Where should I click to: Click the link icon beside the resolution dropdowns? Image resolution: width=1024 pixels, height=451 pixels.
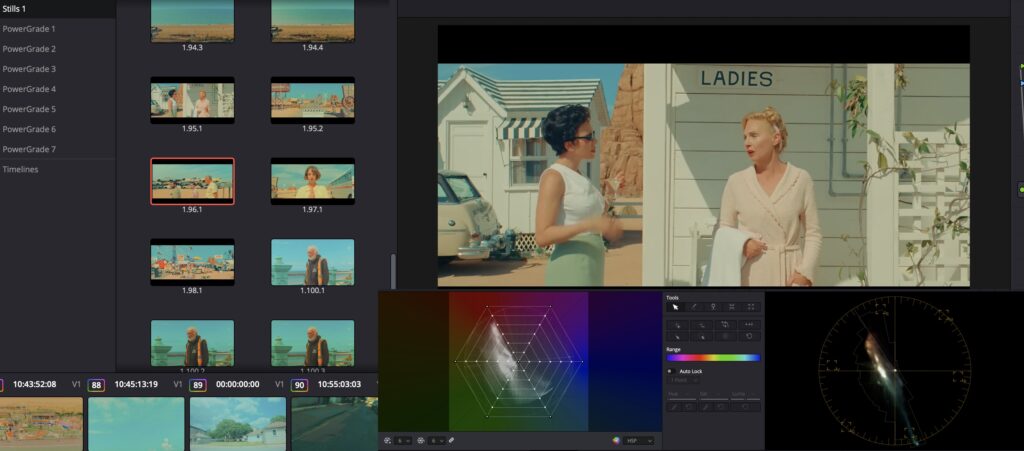coord(451,441)
